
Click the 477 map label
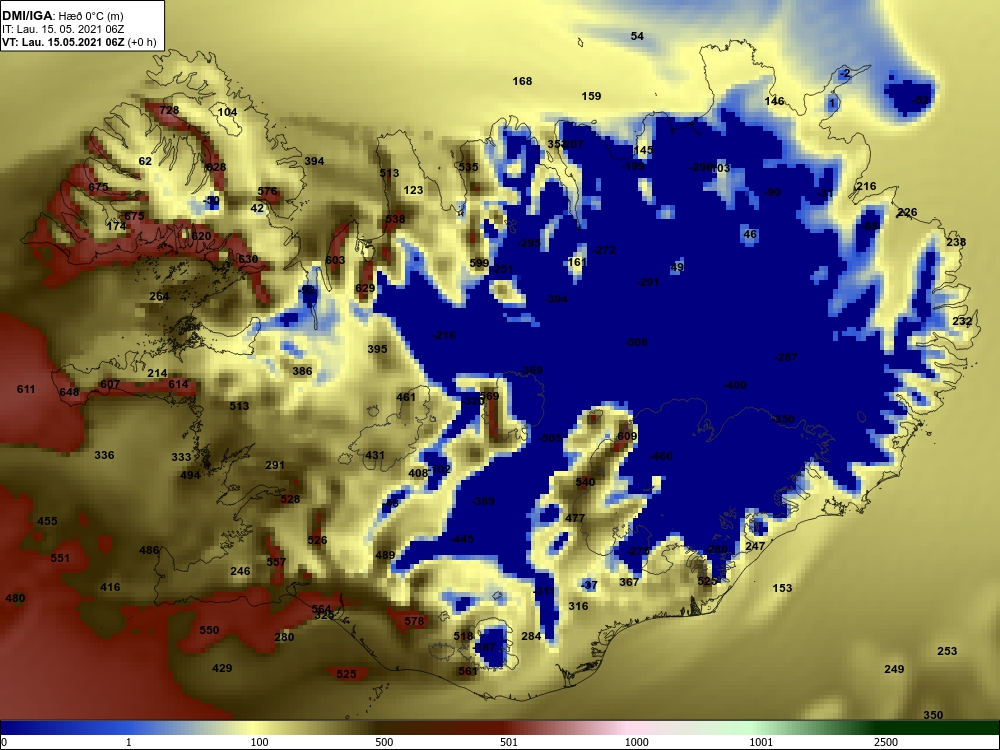pyautogui.click(x=575, y=518)
